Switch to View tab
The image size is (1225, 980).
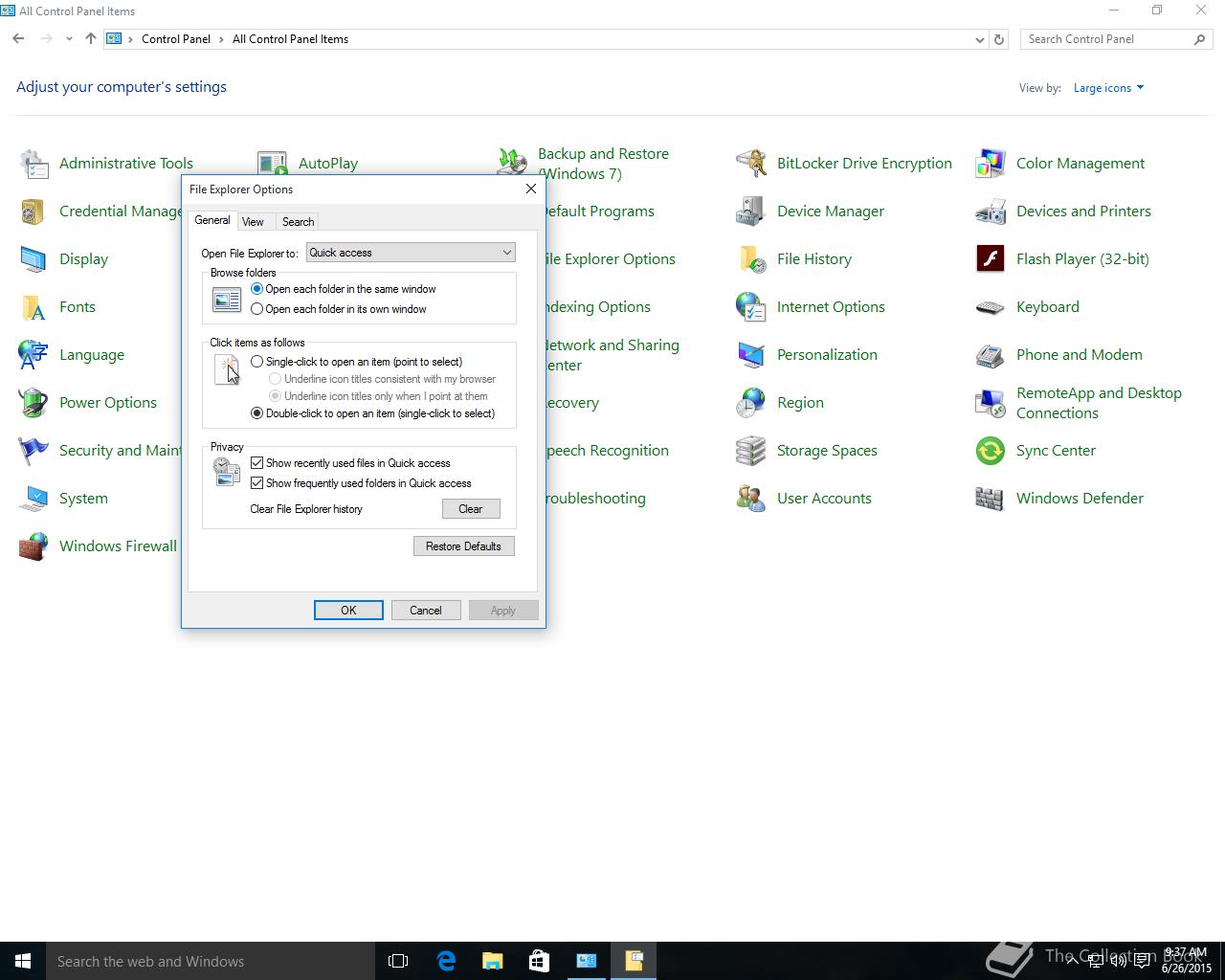coord(253,222)
